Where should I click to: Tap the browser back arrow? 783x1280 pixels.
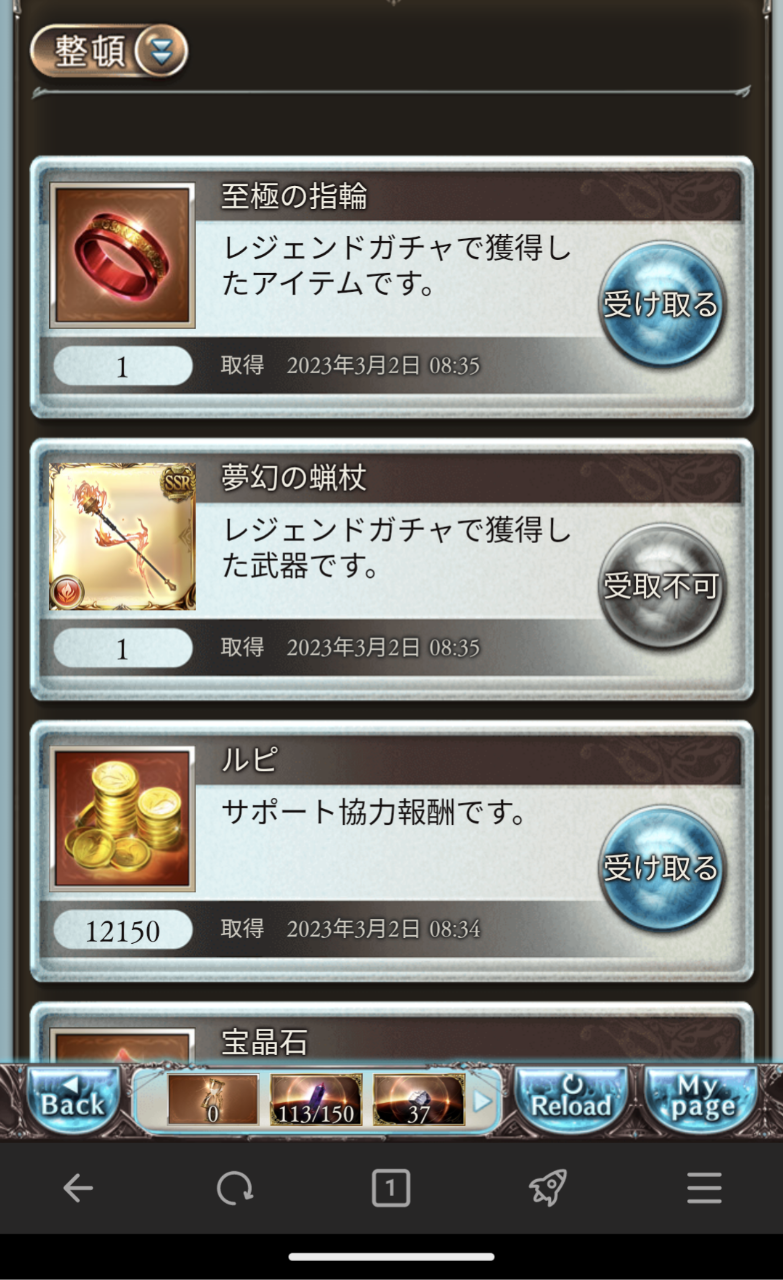point(78,1188)
